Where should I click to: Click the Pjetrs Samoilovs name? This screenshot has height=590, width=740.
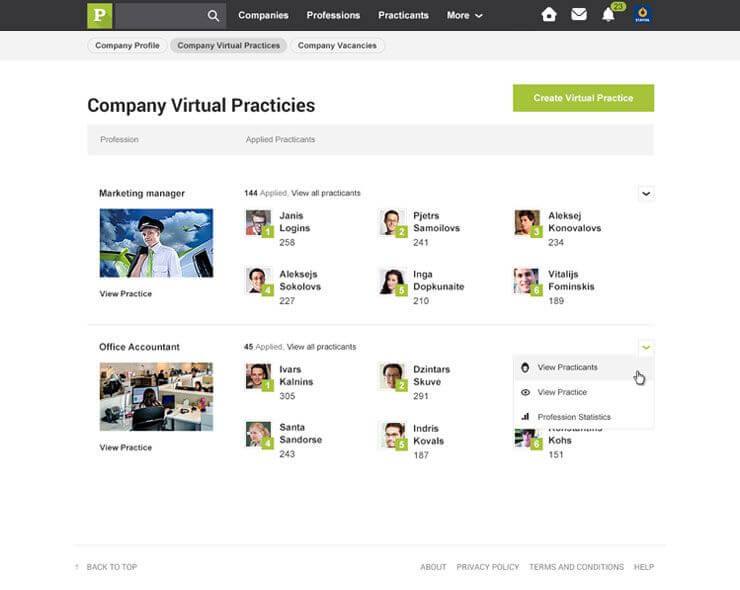click(437, 222)
